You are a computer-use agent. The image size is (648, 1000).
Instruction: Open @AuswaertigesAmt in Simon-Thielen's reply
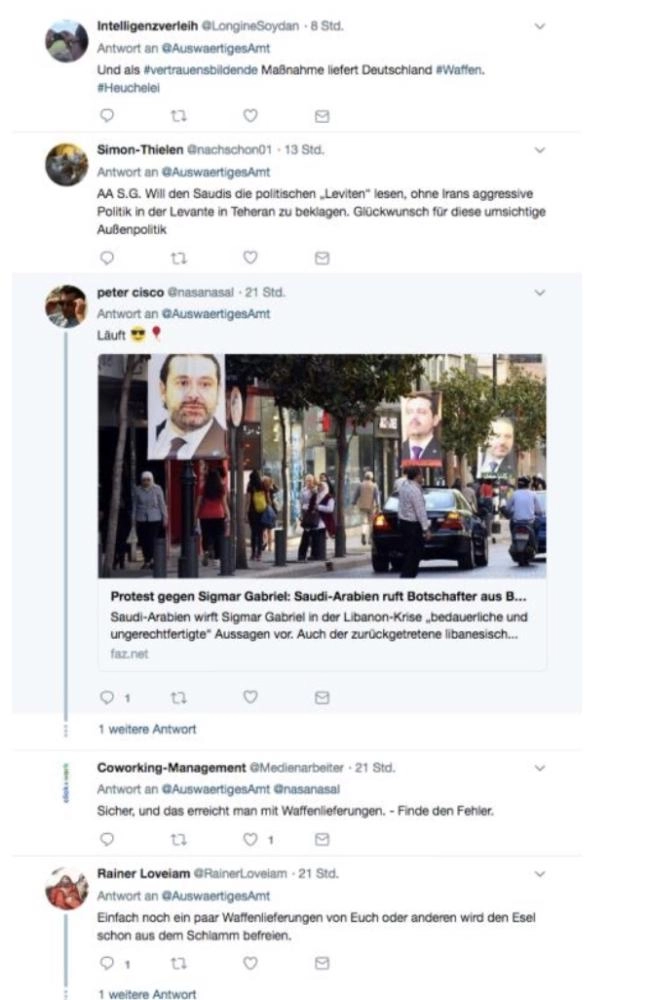[x=216, y=172]
